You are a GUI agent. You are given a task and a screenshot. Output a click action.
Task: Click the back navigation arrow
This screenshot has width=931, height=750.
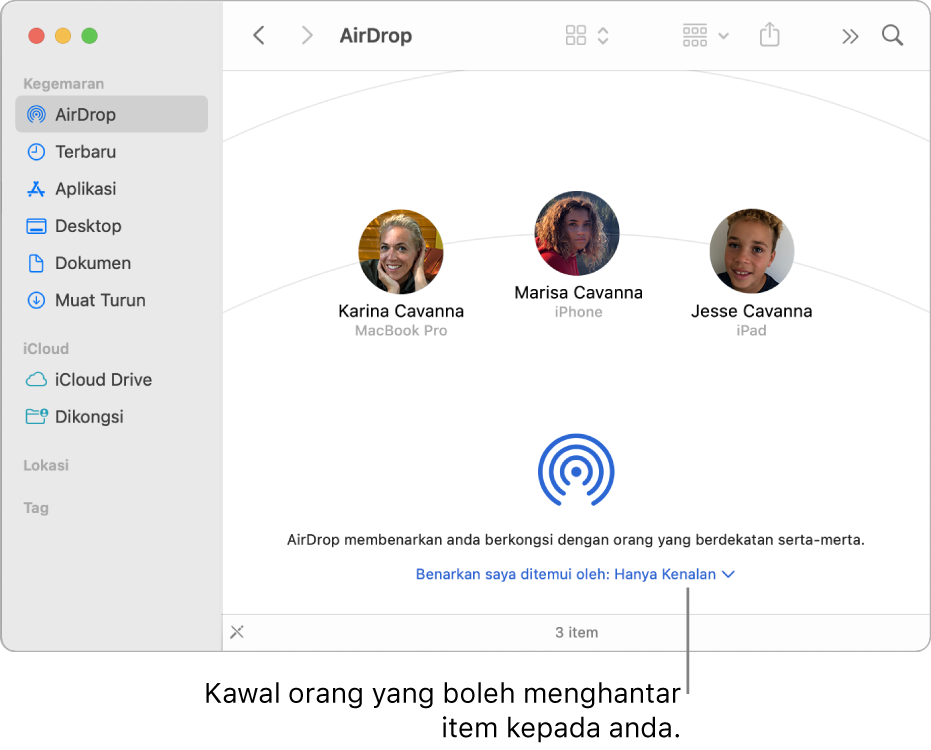[x=259, y=35]
